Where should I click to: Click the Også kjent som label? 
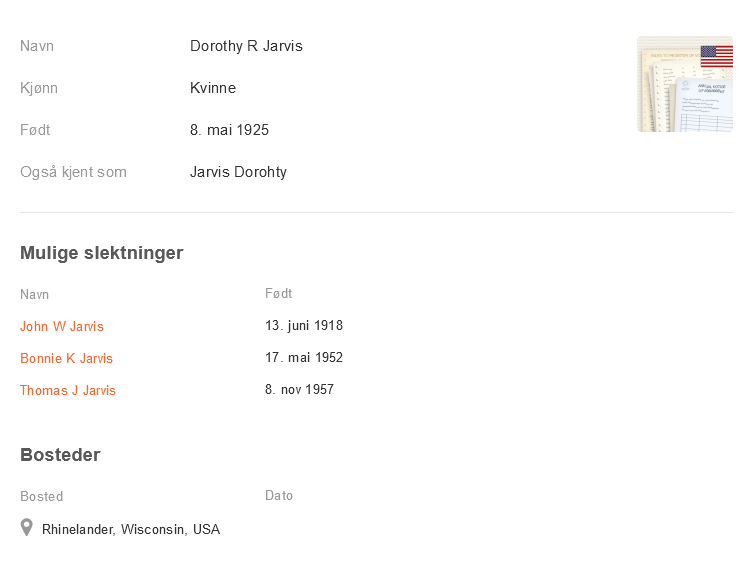tap(73, 172)
